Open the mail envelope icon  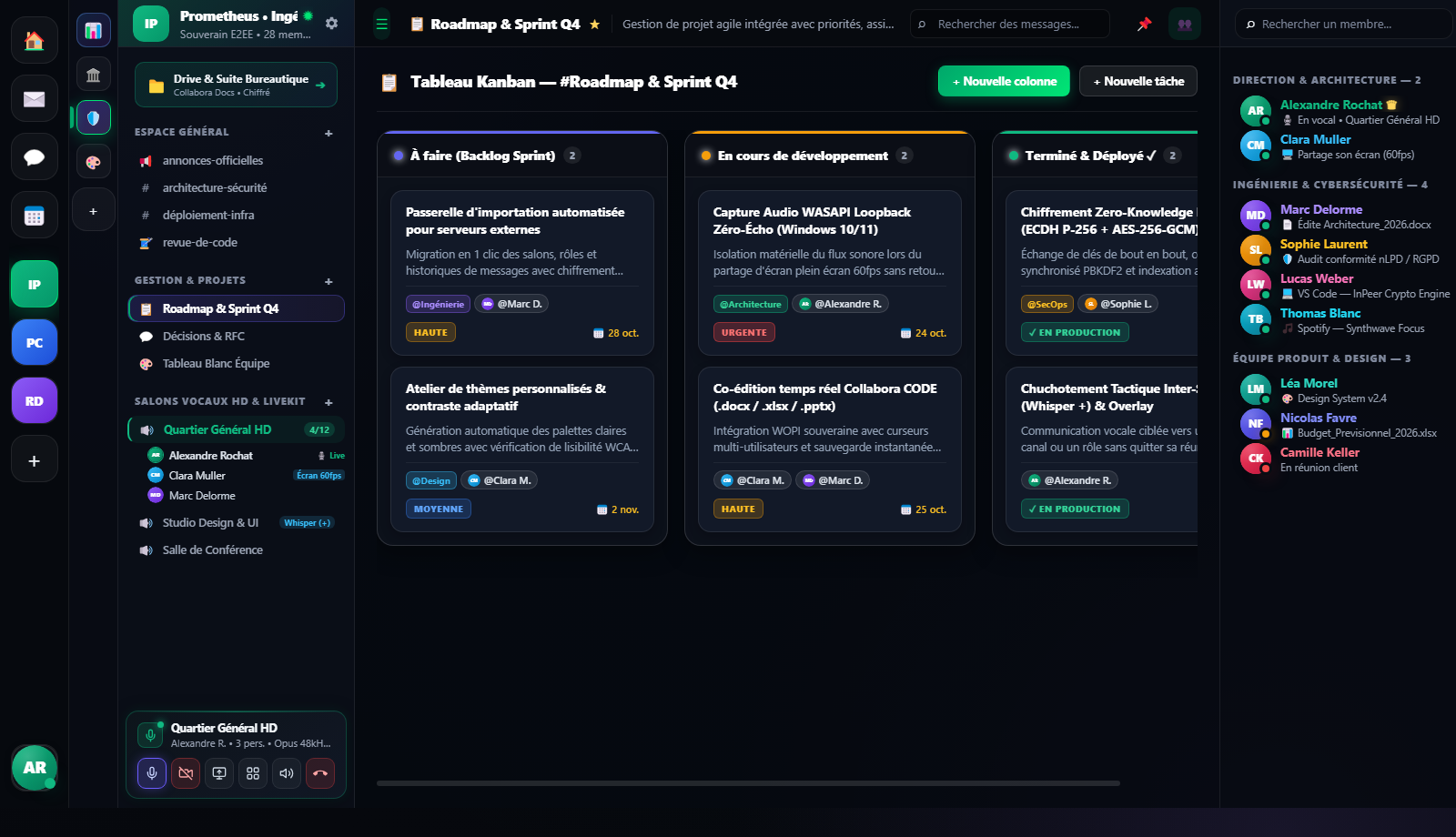(x=35, y=98)
